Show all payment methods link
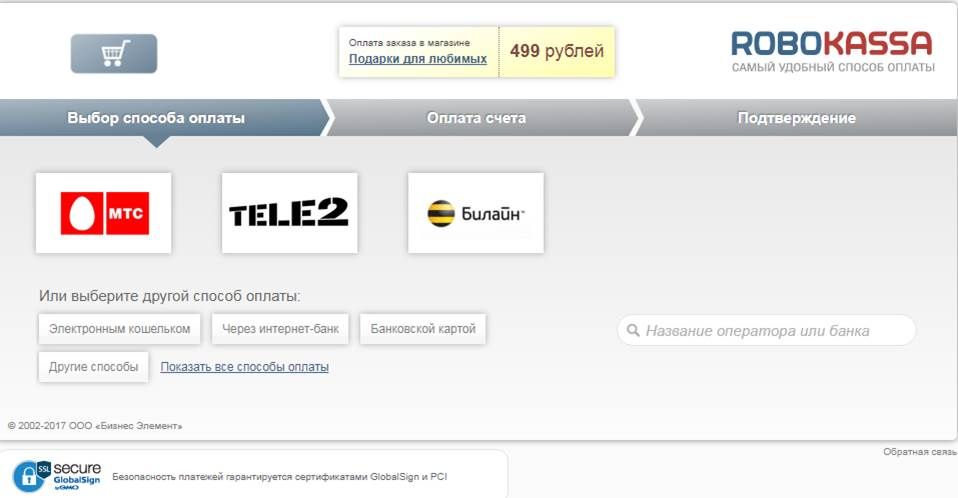Screen dimensions: 958x498 coord(244,367)
